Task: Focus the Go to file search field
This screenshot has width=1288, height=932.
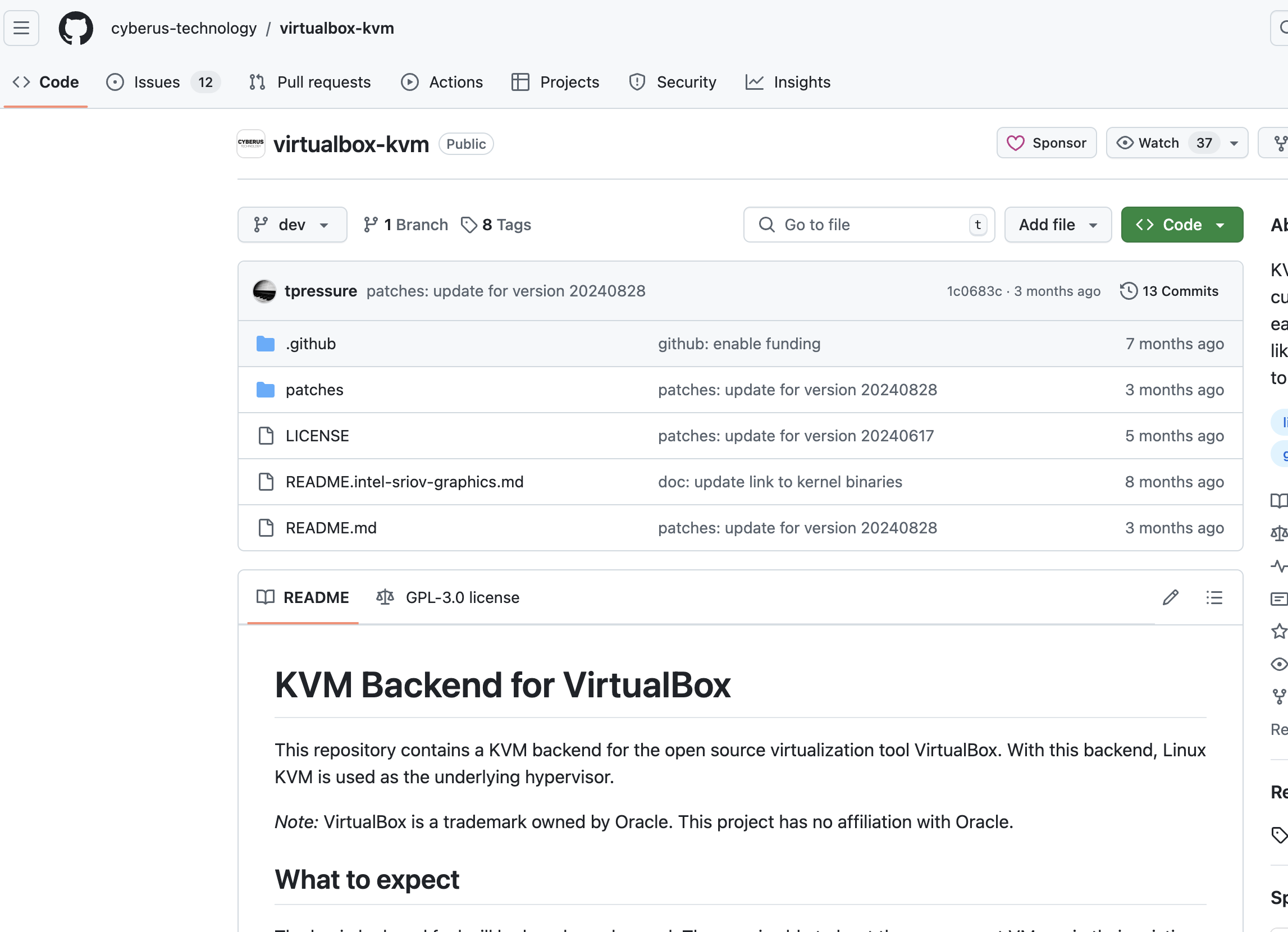Action: 869,225
